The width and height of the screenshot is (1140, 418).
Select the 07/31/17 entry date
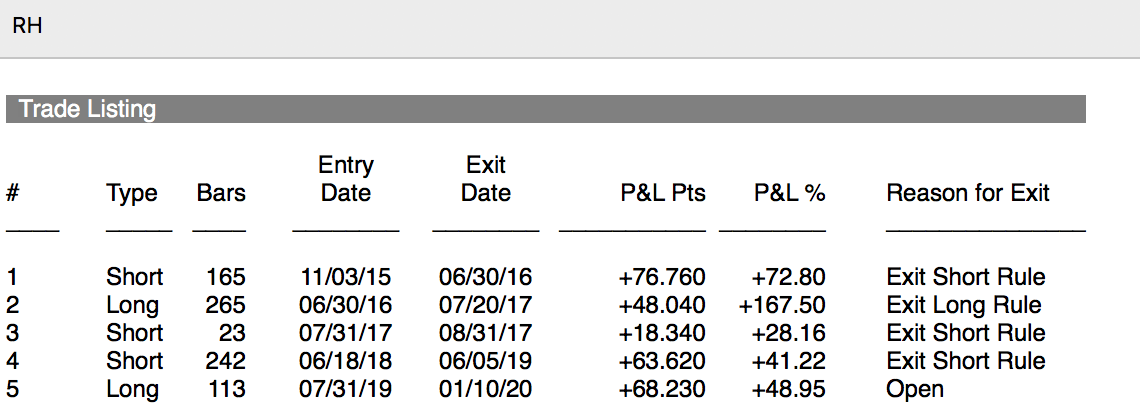pos(346,333)
